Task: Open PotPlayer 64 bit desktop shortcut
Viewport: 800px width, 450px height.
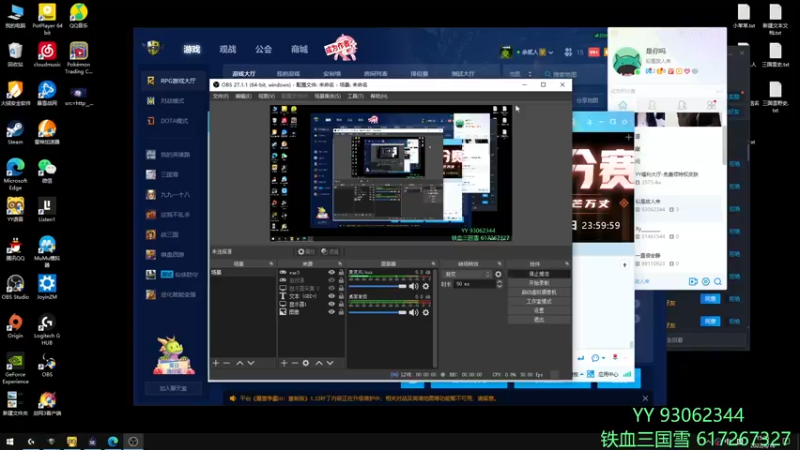Action: pyautogui.click(x=47, y=19)
